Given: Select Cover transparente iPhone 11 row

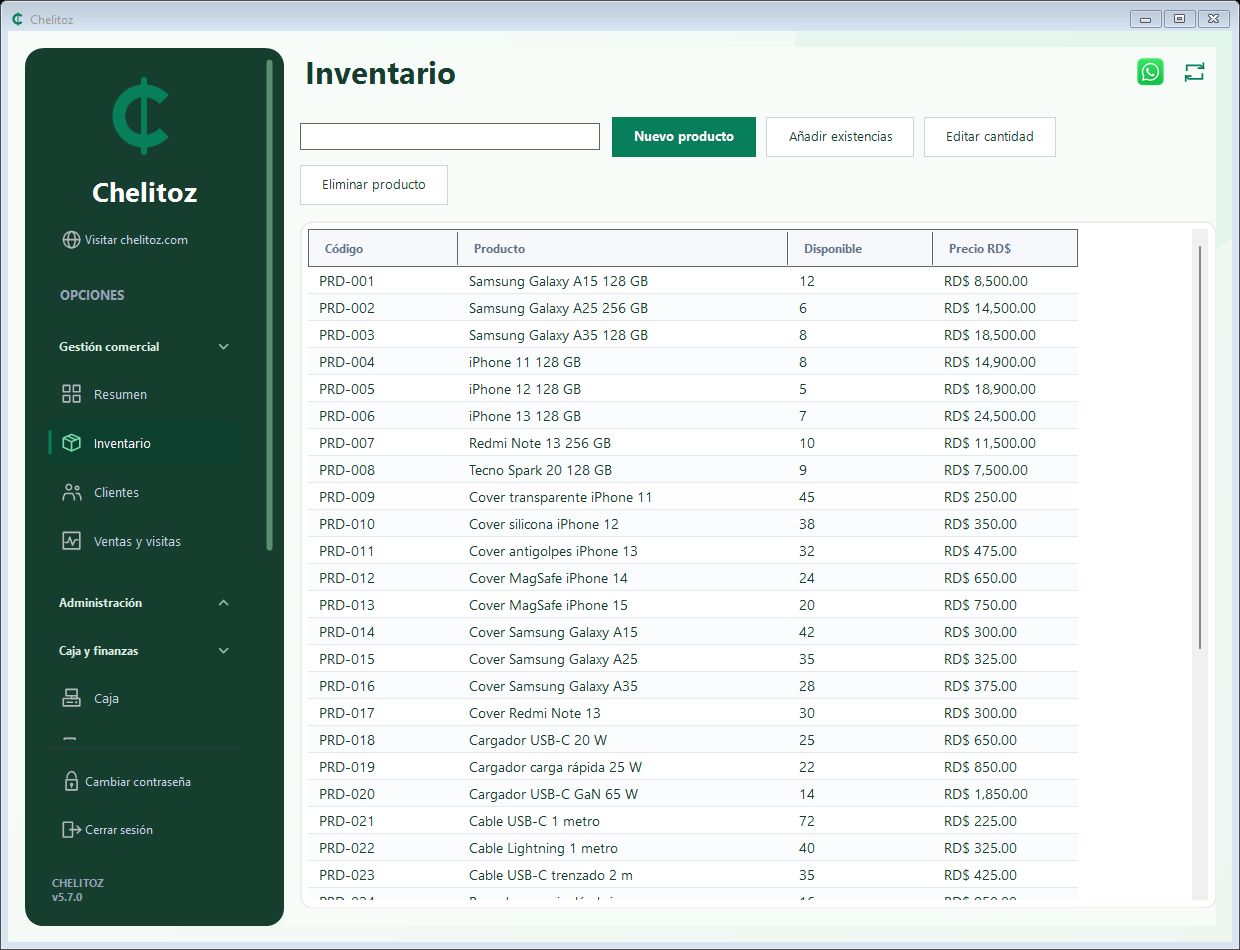Looking at the screenshot, I should [693, 497].
